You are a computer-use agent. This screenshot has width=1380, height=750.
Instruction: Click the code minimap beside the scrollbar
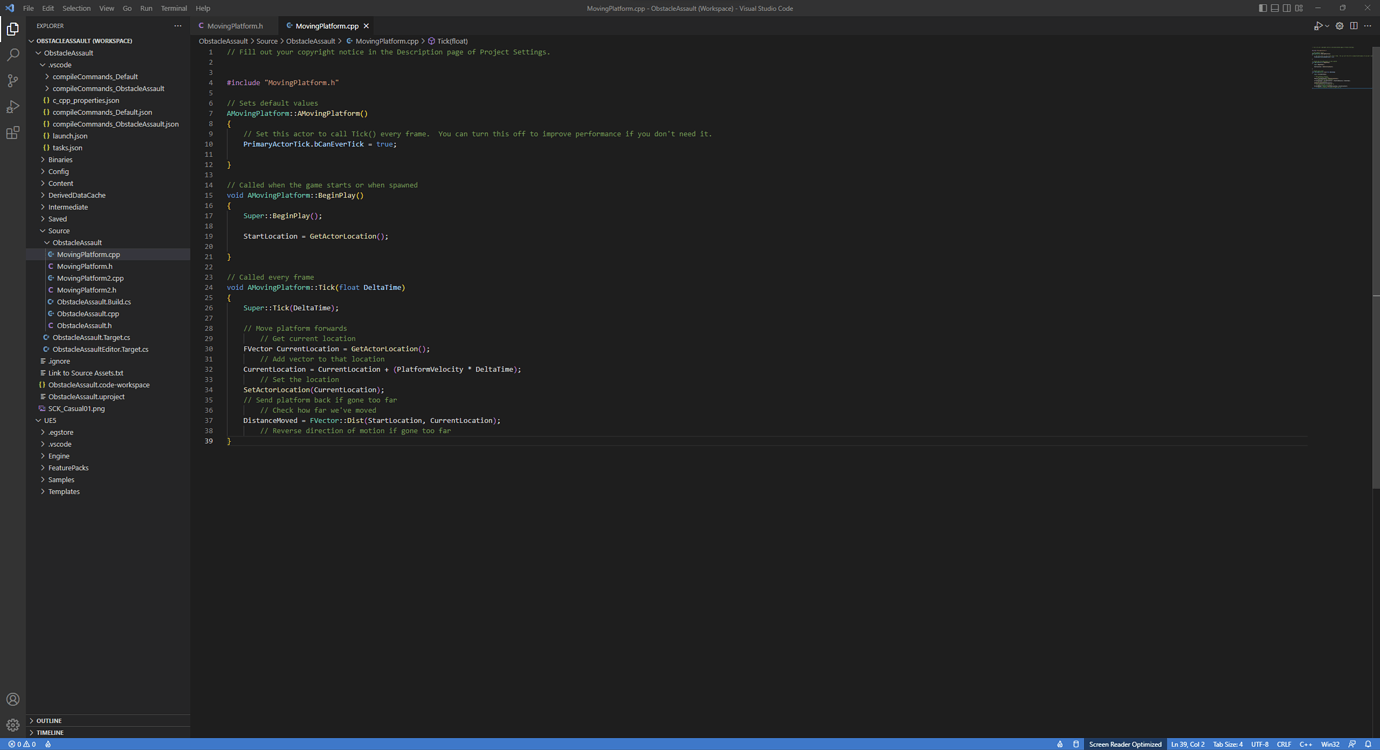[1340, 70]
